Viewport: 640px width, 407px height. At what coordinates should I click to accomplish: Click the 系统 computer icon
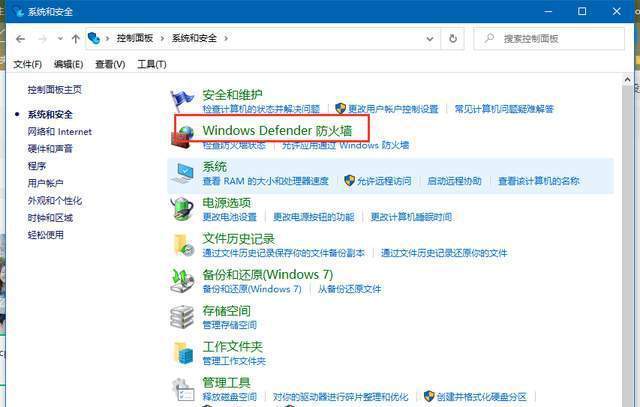[182, 173]
